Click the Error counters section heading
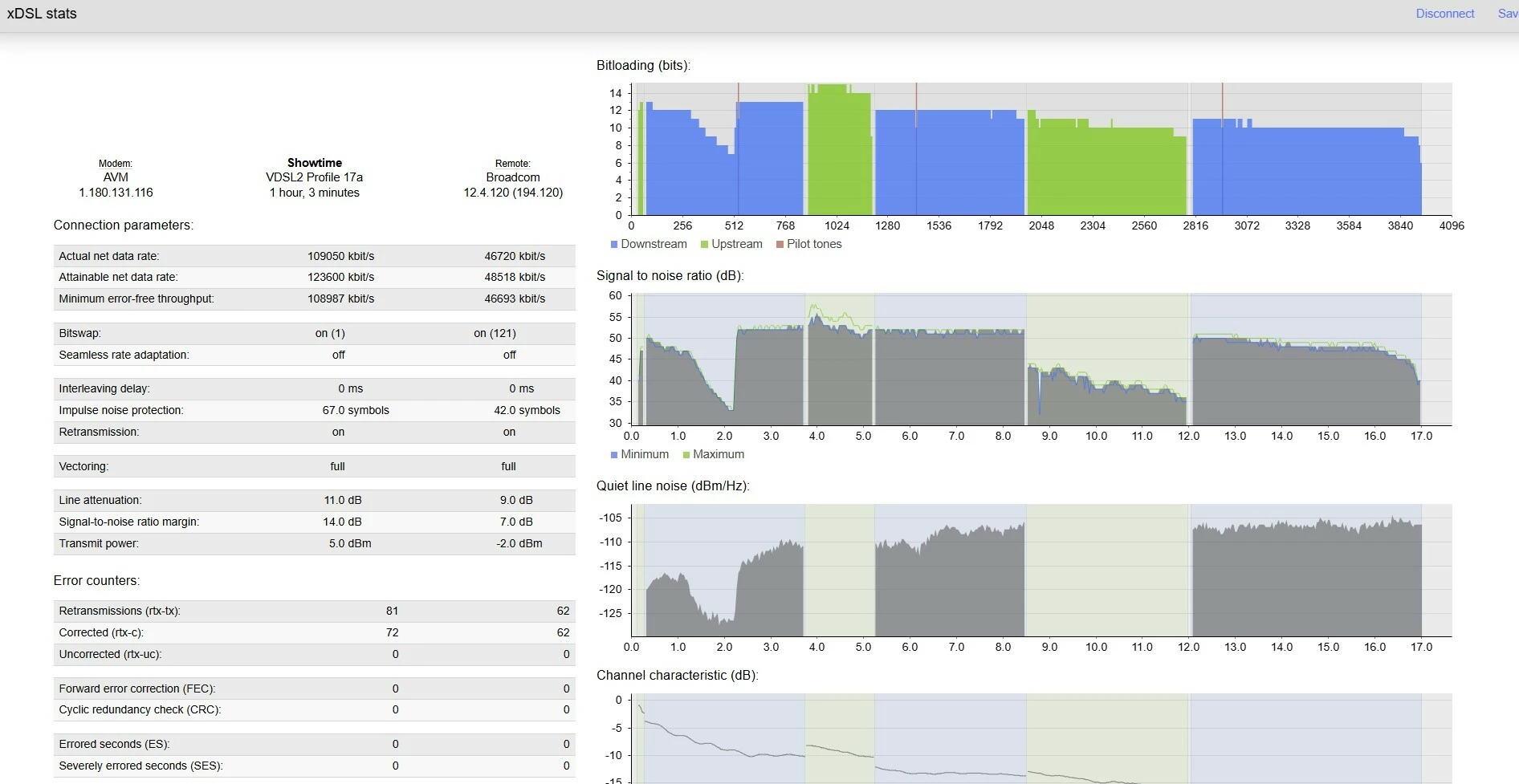Screen dimensions: 1519x784 (96, 580)
